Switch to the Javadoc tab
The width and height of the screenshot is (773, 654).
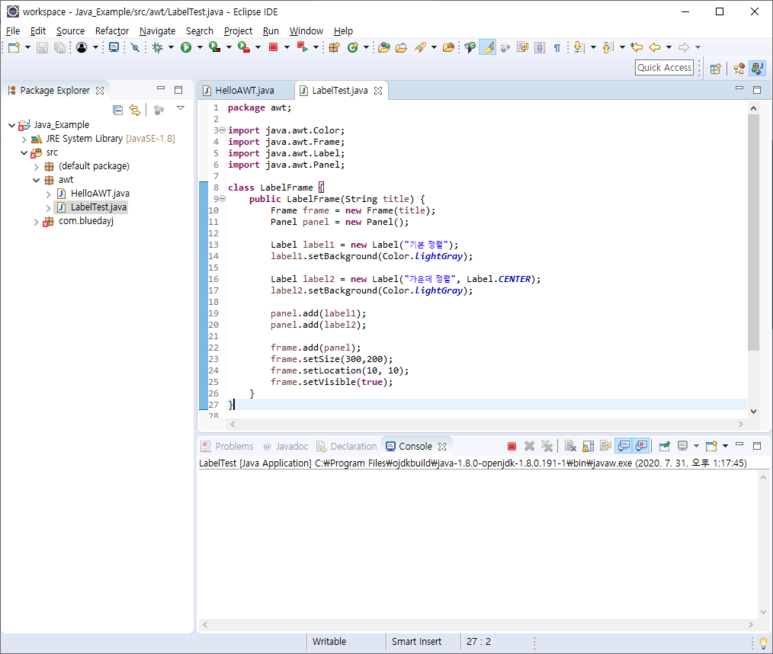click(286, 447)
